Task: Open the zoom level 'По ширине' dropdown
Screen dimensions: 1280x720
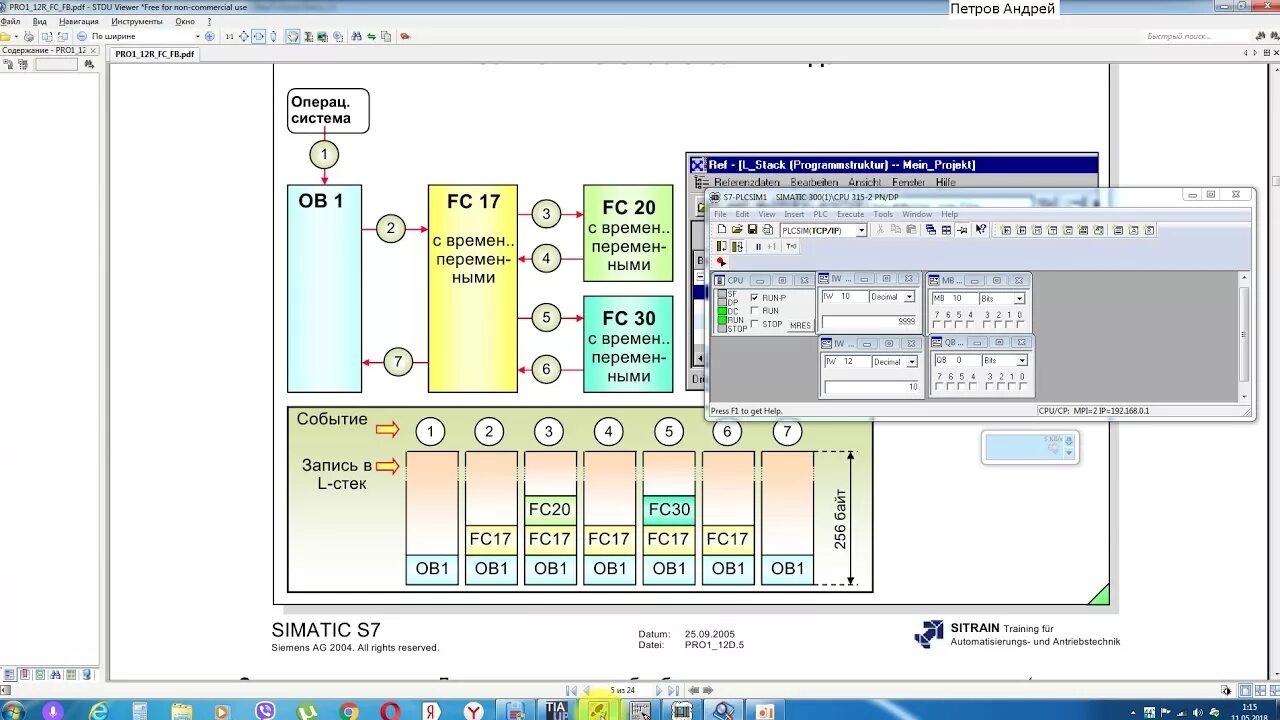Action: click(x=197, y=36)
